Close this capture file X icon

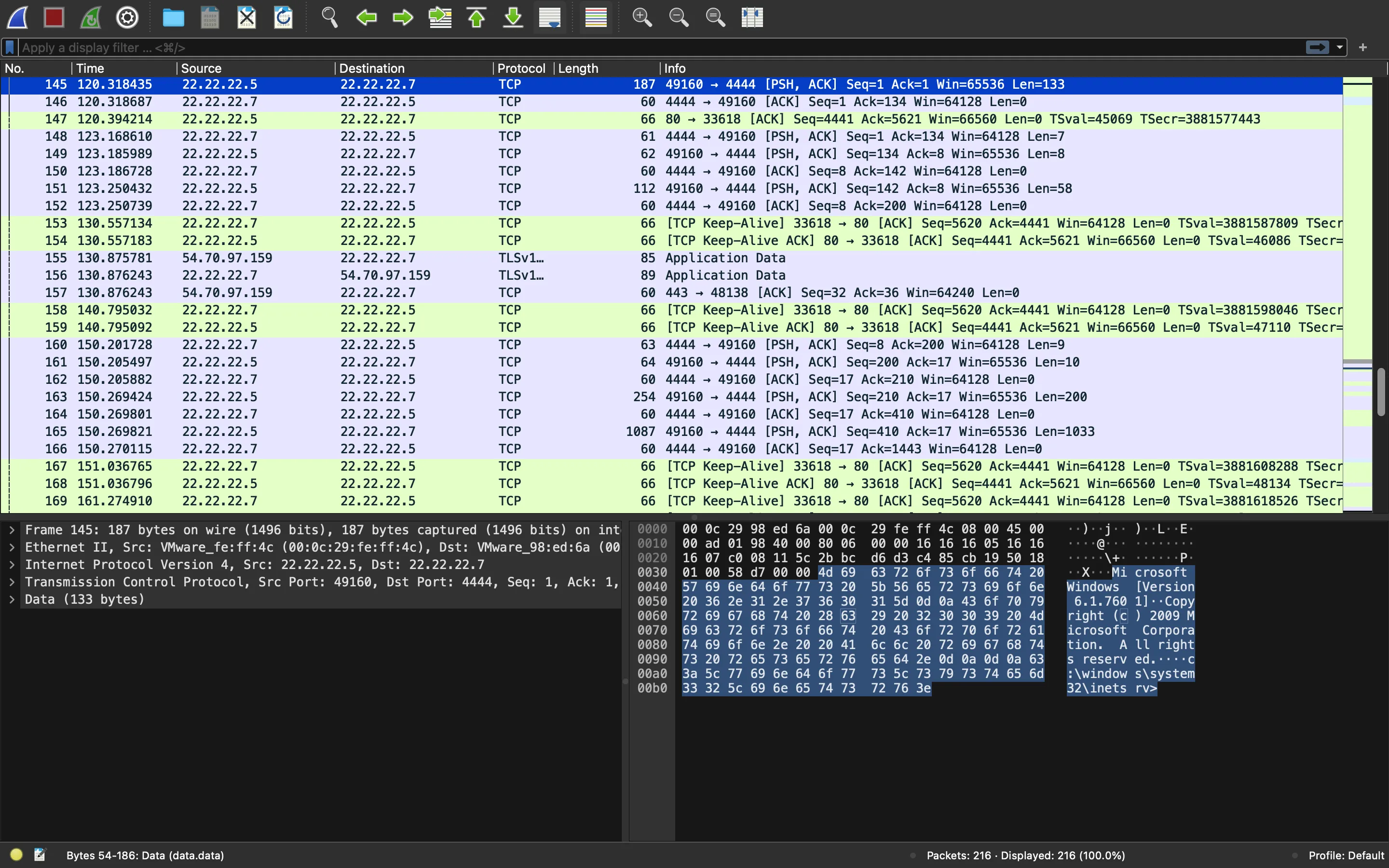(247, 17)
